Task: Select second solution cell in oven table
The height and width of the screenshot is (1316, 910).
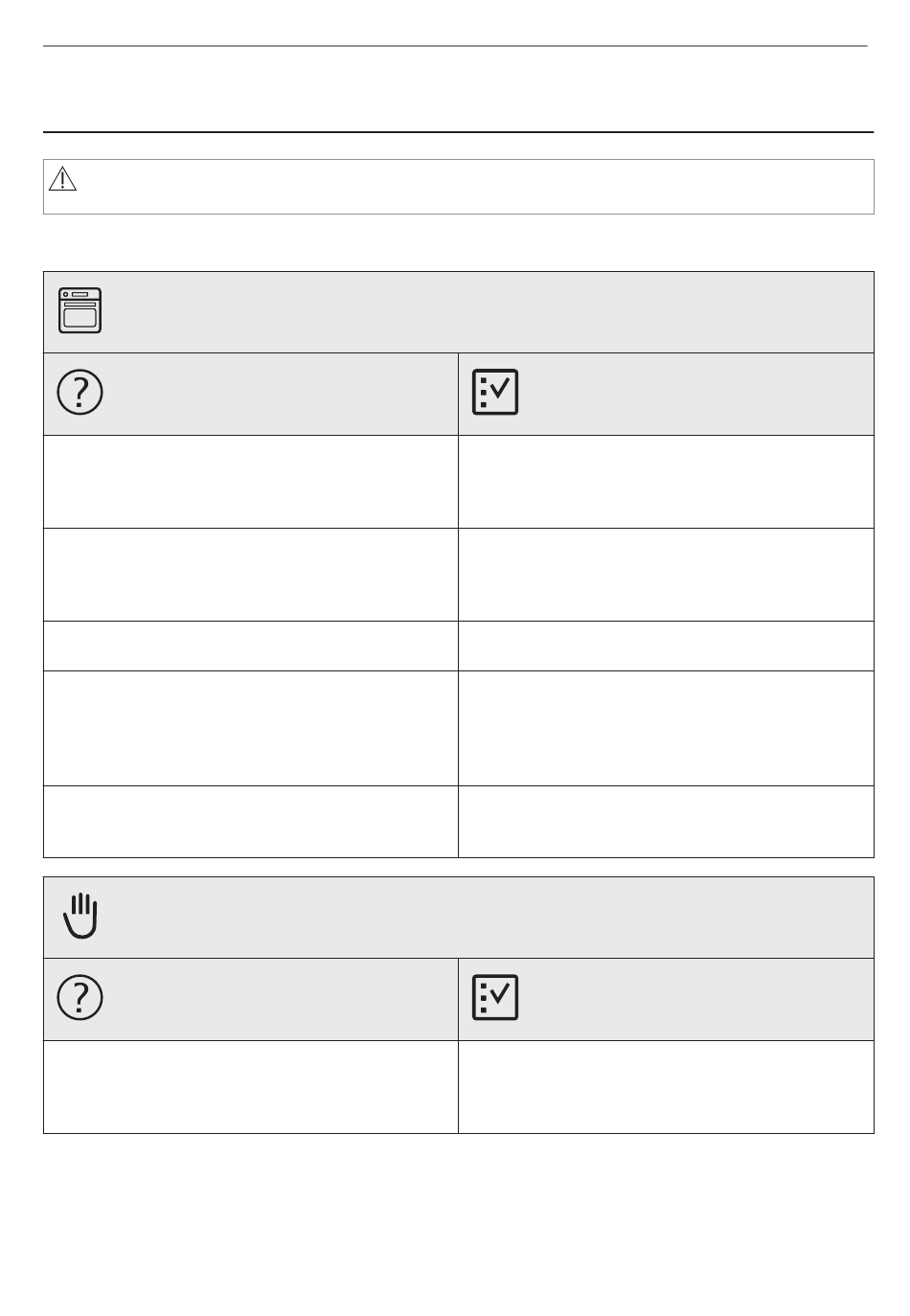Action: click(x=667, y=575)
